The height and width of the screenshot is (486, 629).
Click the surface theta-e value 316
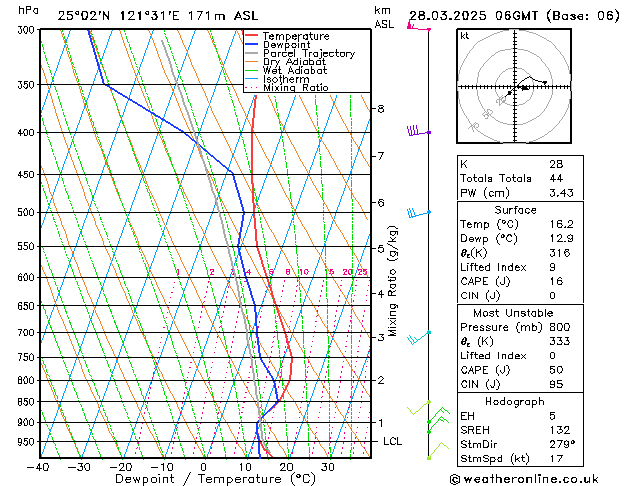(560, 253)
